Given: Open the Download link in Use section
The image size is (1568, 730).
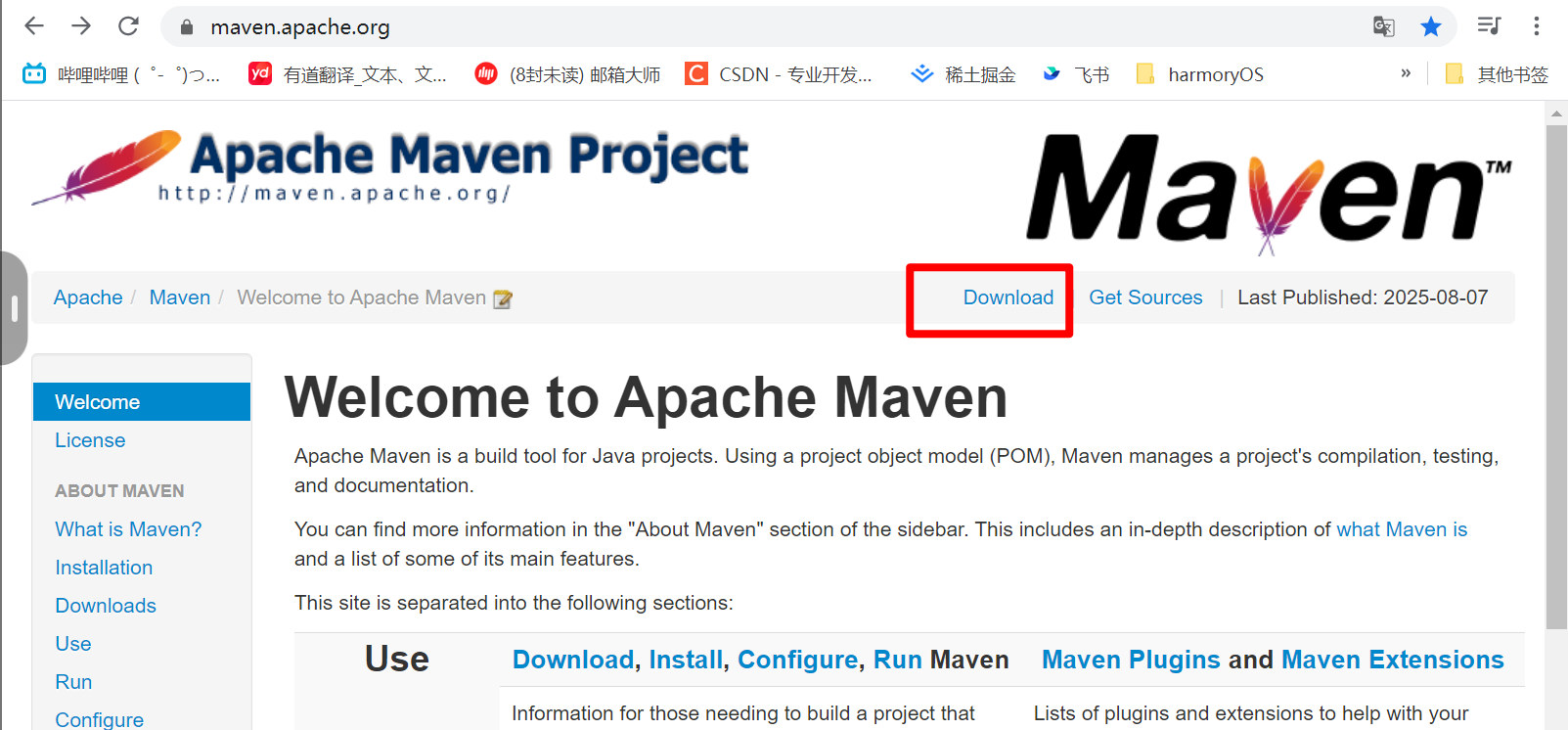Looking at the screenshot, I should click(573, 660).
